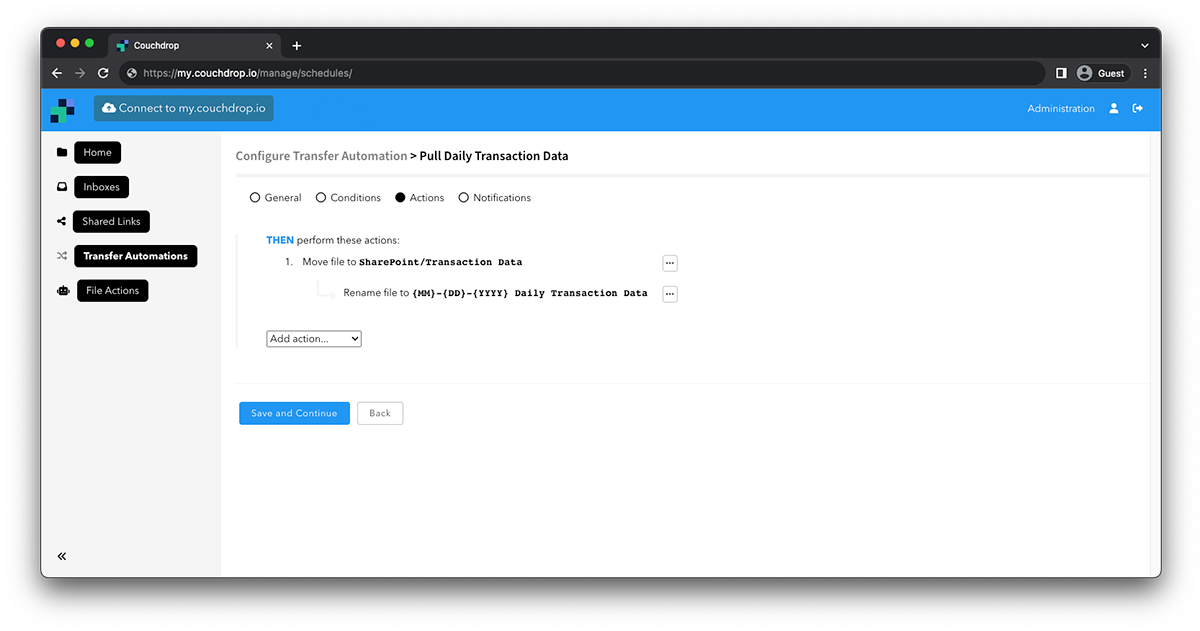
Task: Collapse the sidebar with the double chevron
Action: [x=61, y=556]
